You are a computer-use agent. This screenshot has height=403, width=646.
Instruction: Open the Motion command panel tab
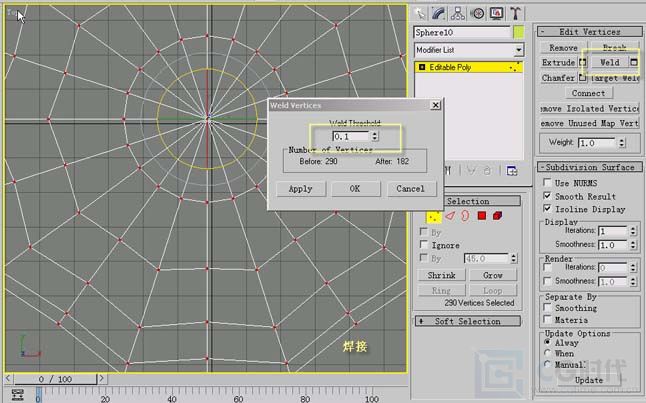477,14
